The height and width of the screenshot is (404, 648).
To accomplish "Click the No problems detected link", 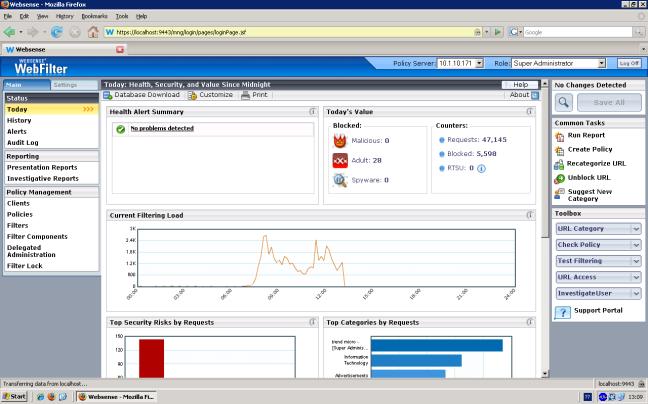I will point(162,128).
